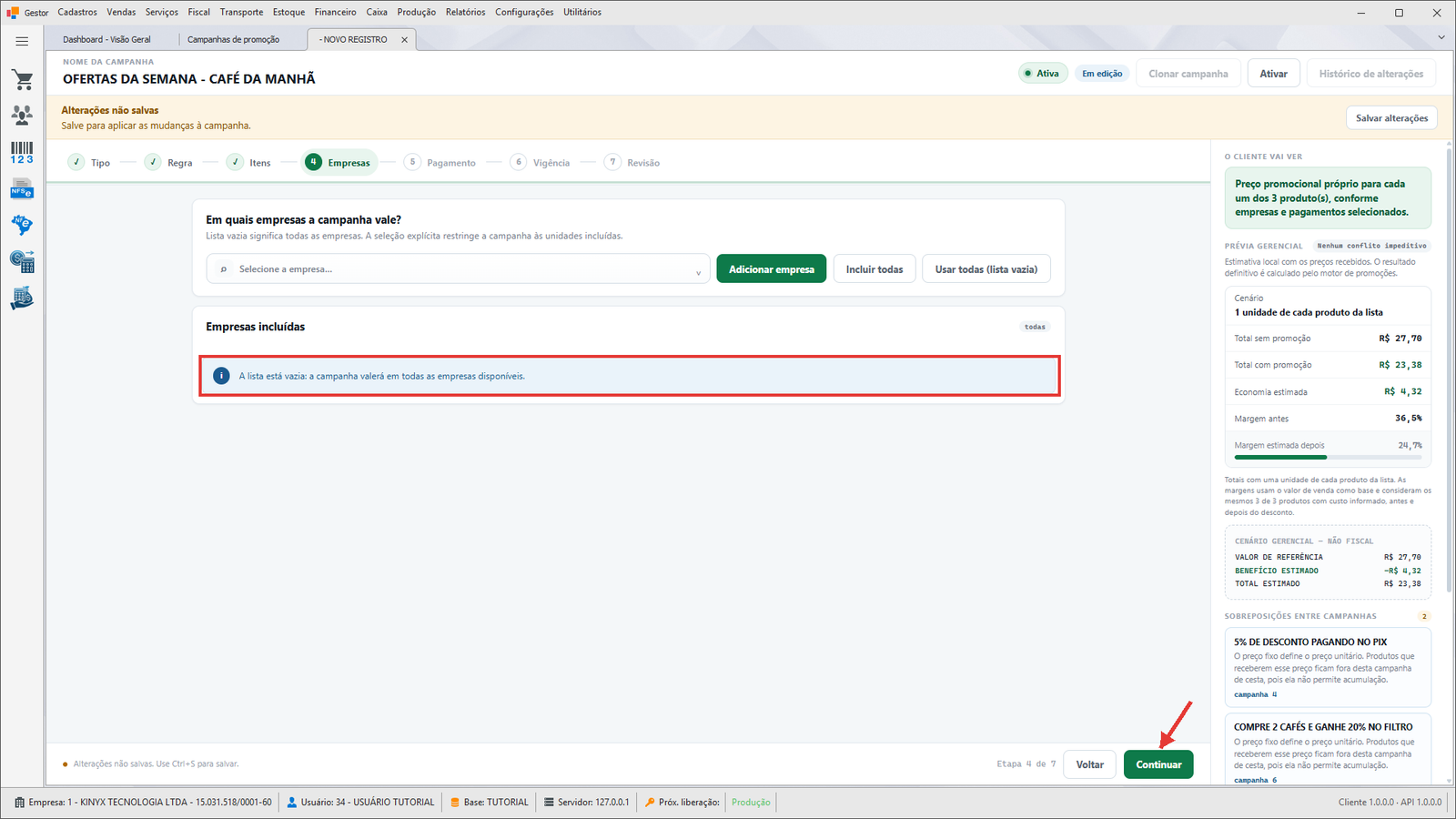Click Salvar alterações button
The image size is (1456, 819).
pyautogui.click(x=1391, y=118)
